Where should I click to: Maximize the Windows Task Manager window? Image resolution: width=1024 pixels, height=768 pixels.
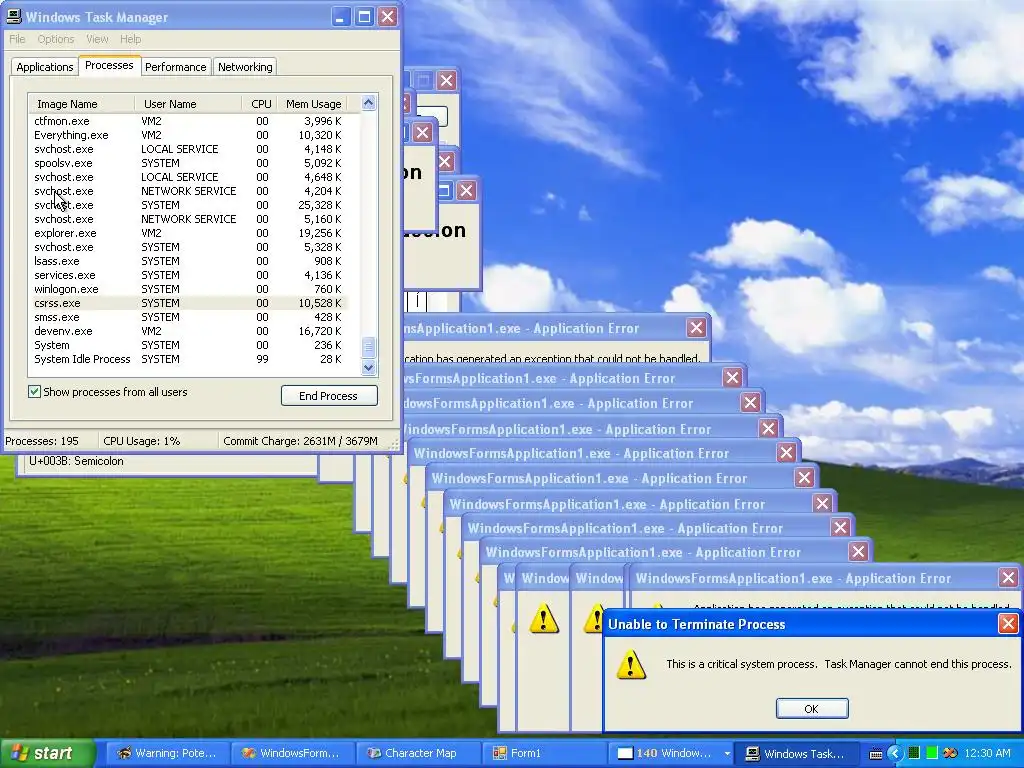click(x=364, y=16)
